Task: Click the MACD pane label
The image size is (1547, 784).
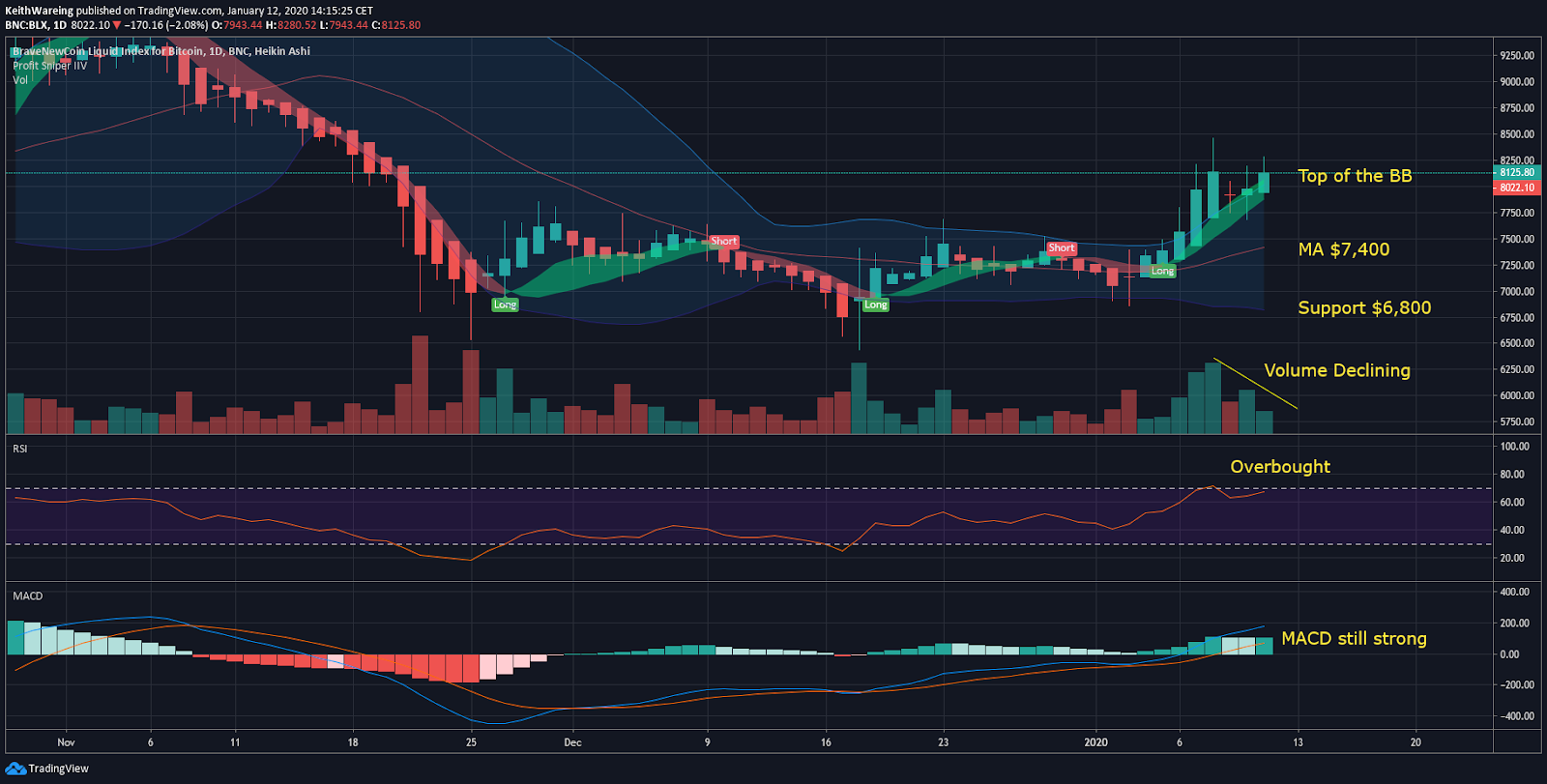Action: tap(28, 595)
